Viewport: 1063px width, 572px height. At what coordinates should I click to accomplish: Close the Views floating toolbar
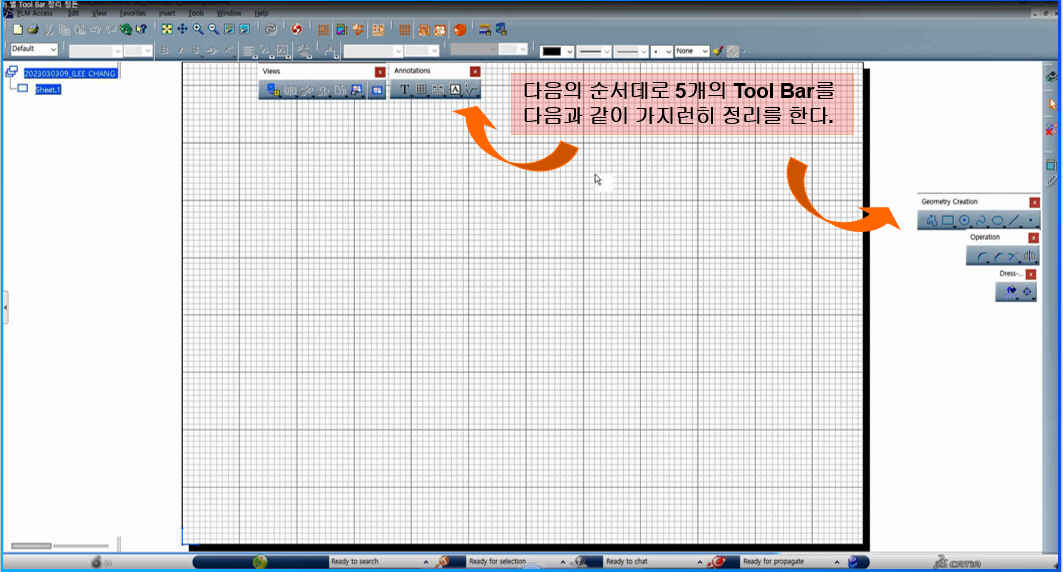pyautogui.click(x=380, y=72)
